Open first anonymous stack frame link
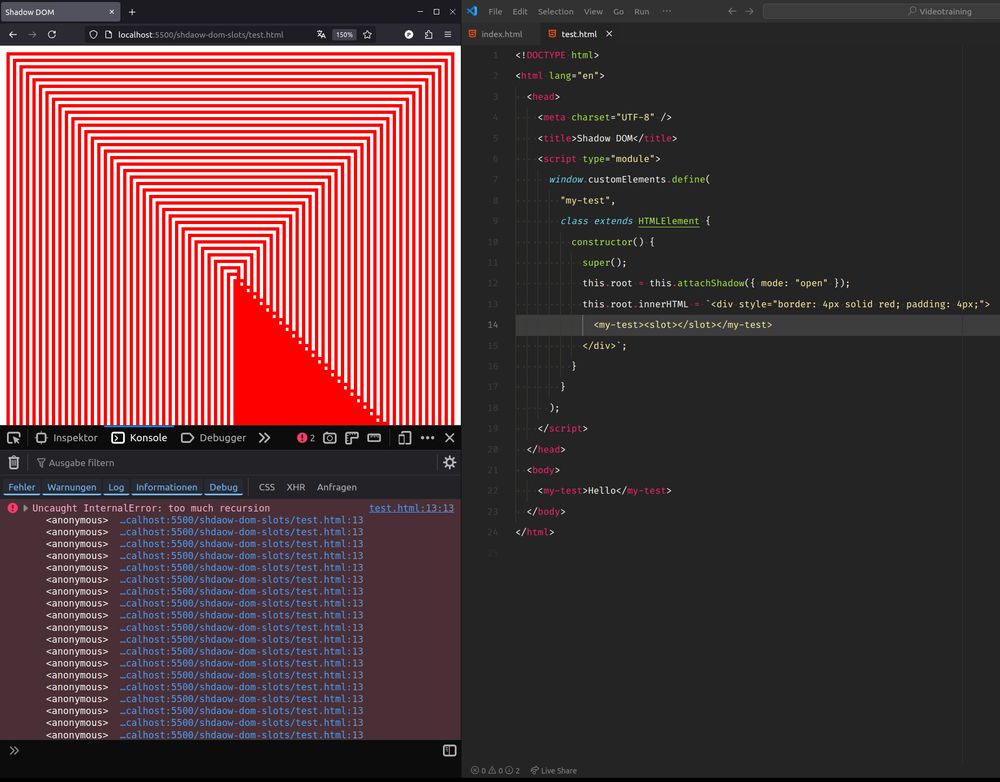 (241, 520)
